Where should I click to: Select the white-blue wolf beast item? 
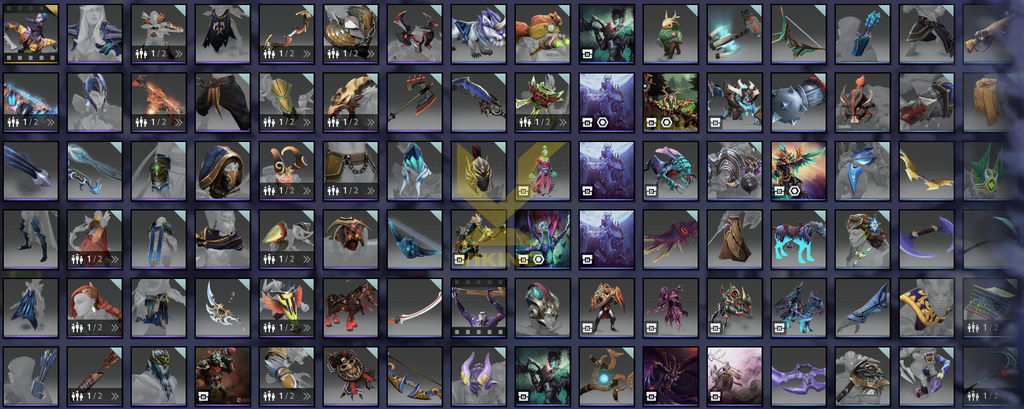pyautogui.click(x=479, y=34)
